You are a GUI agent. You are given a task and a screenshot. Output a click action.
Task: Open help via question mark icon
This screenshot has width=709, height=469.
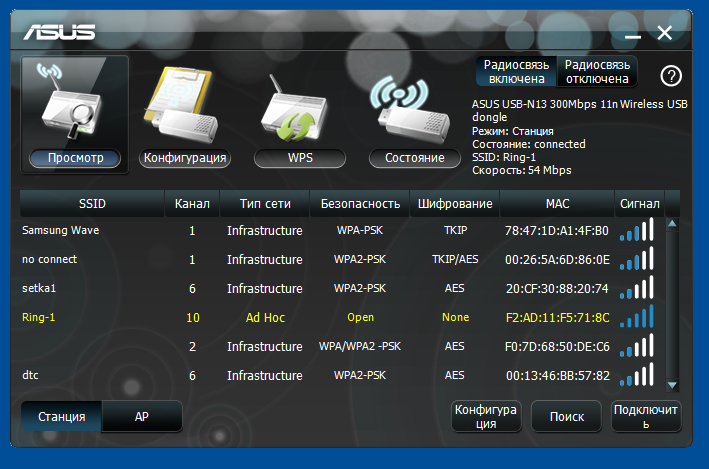tap(671, 76)
